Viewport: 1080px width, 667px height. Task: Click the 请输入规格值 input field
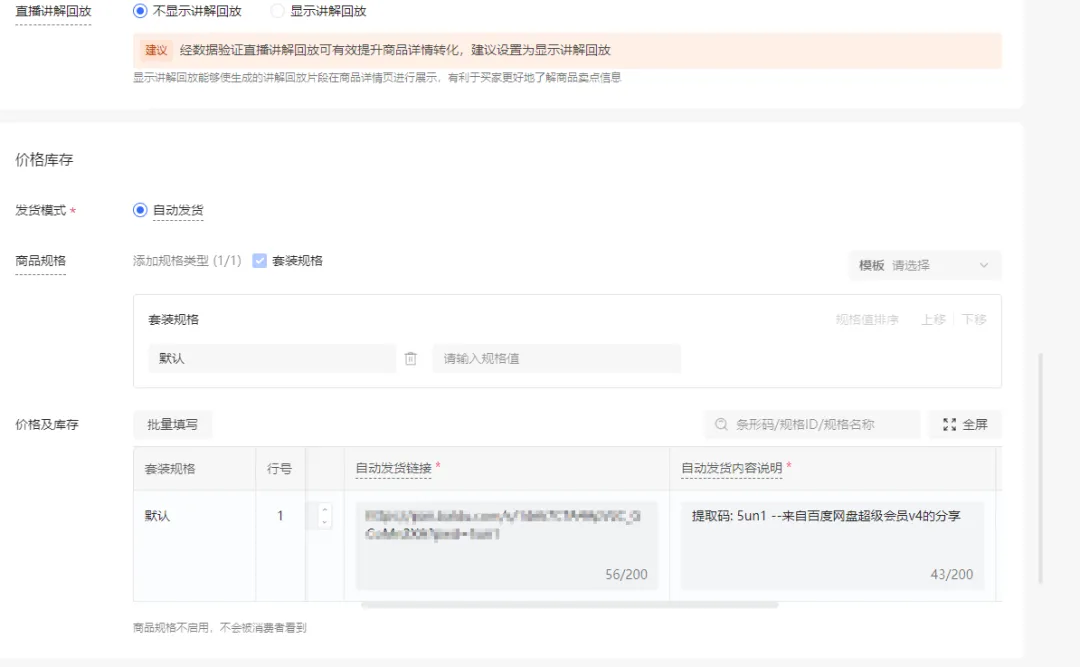tap(557, 358)
